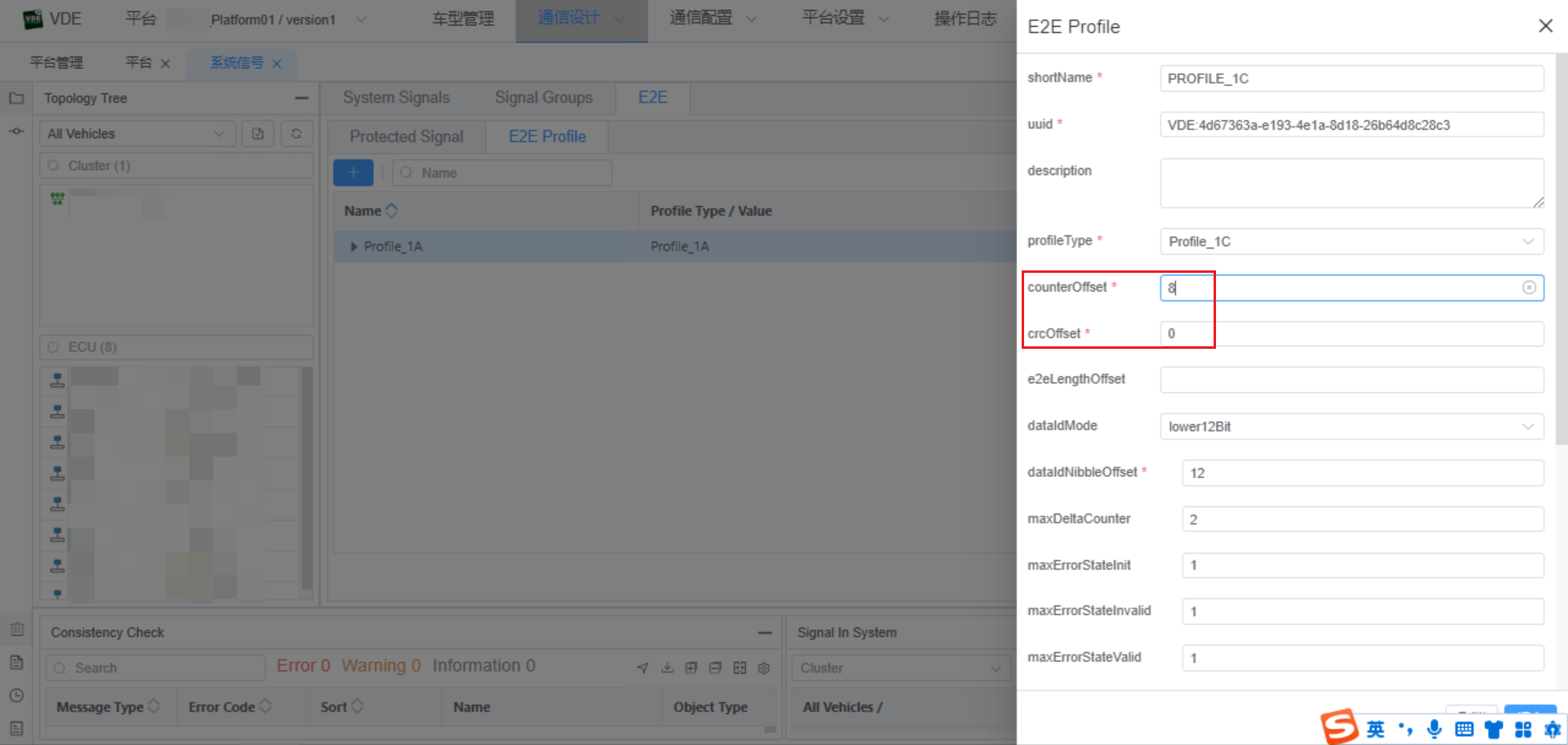
Task: Open the IME soft keyboard icon
Action: [1464, 729]
